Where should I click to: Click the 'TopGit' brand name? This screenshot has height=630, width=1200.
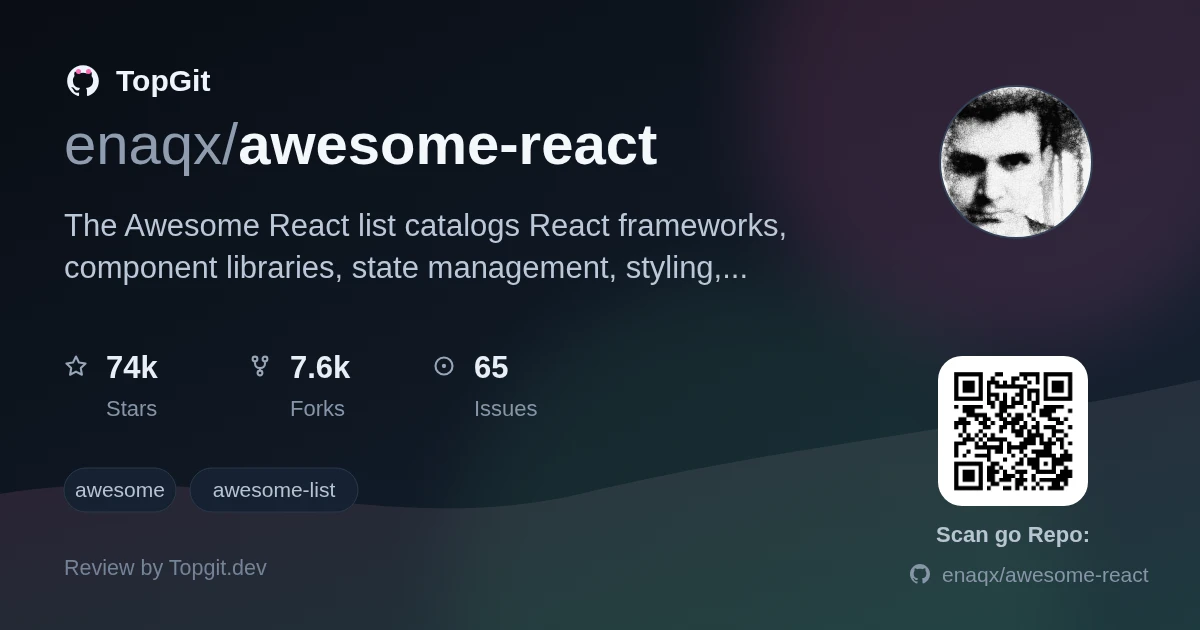tap(163, 81)
